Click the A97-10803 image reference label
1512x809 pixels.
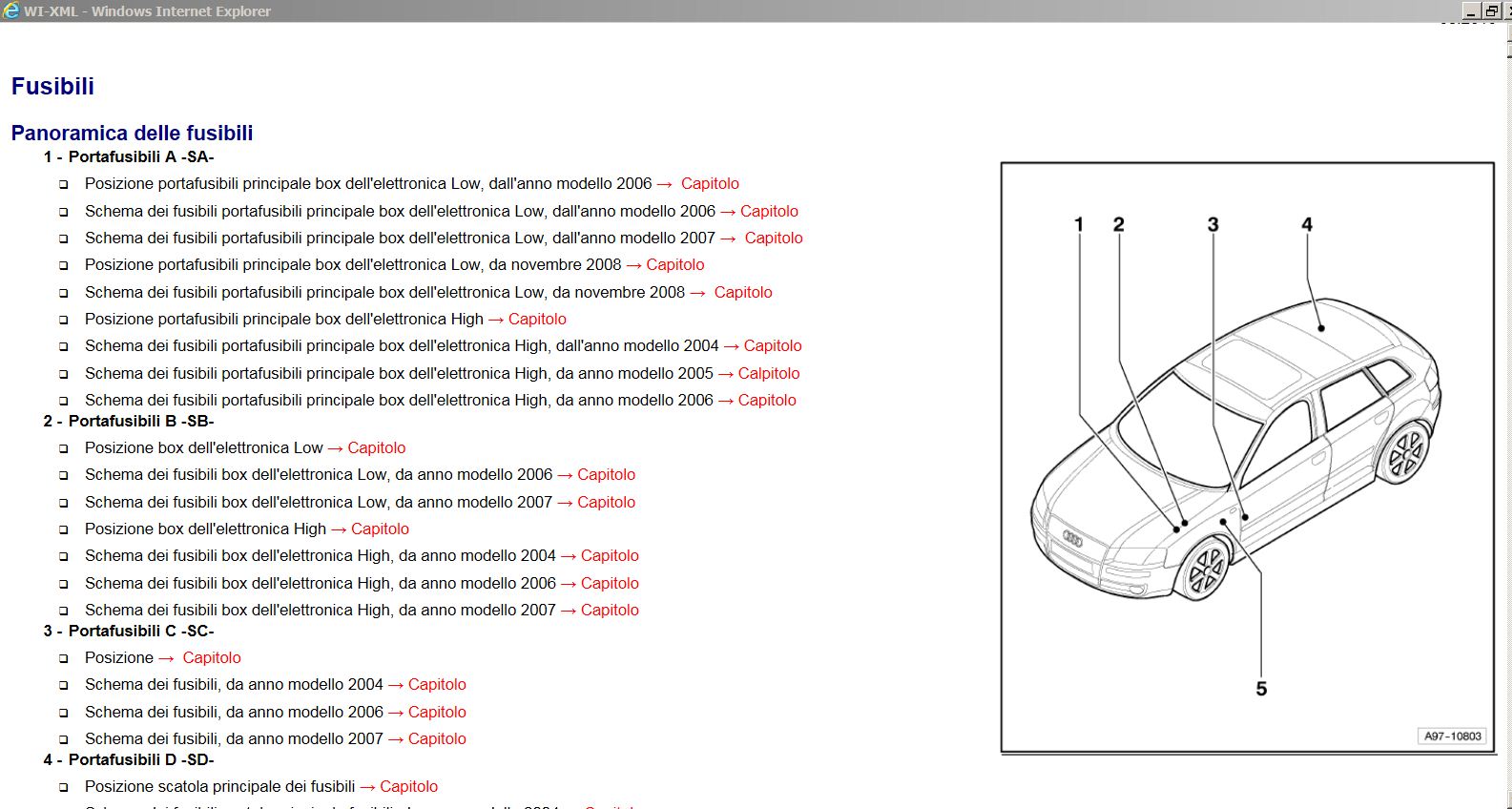(1453, 736)
